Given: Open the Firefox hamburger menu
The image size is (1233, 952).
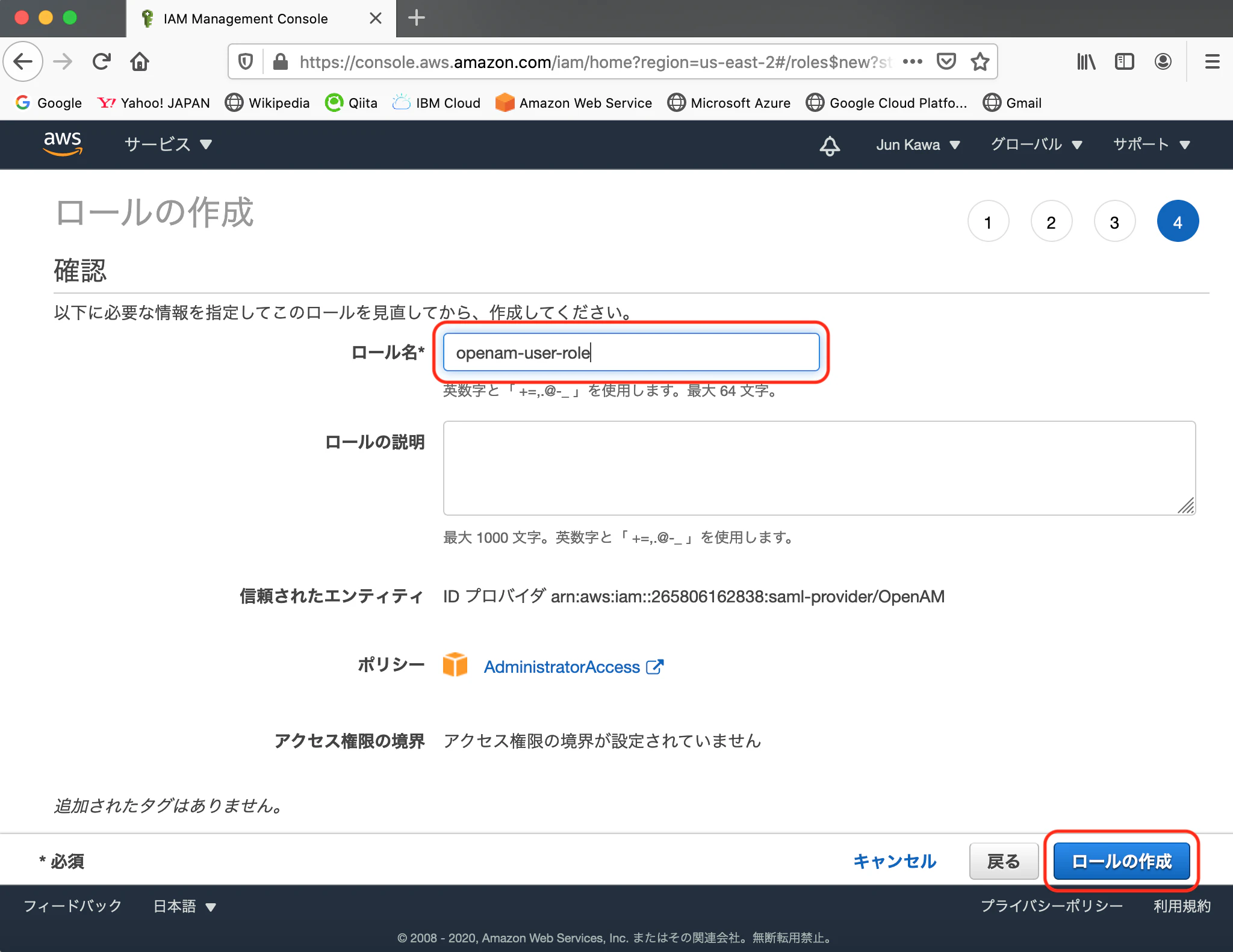Looking at the screenshot, I should [x=1212, y=61].
